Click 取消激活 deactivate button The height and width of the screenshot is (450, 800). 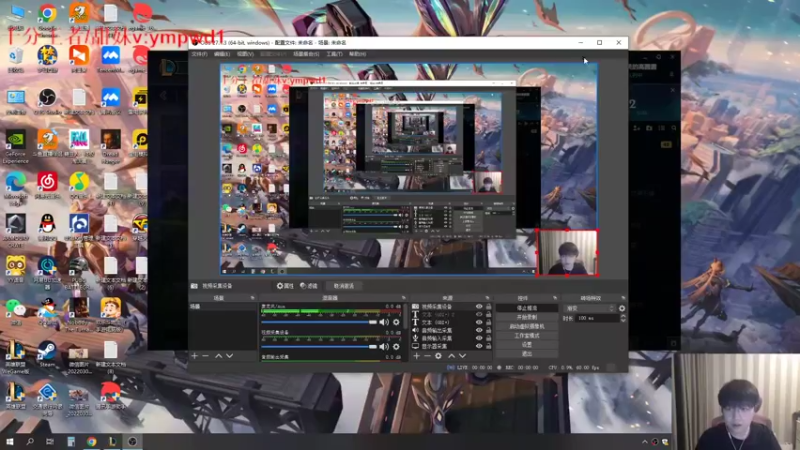343,286
